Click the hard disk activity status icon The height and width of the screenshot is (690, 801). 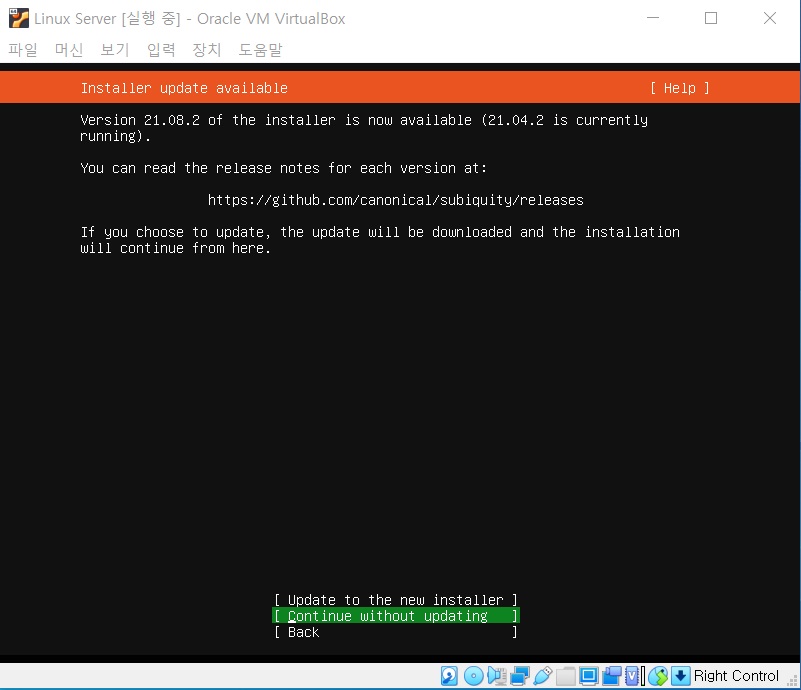click(x=449, y=676)
